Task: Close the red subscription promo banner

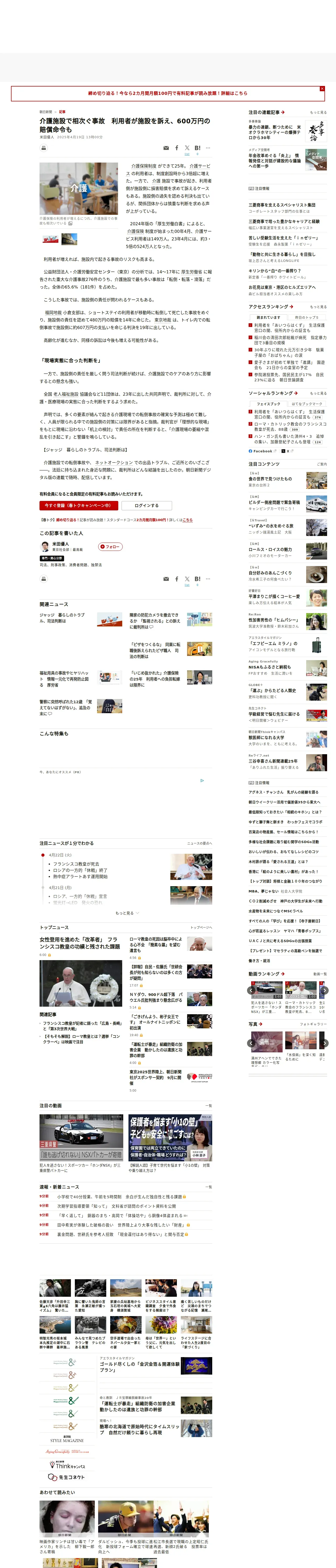Action: 322,89
